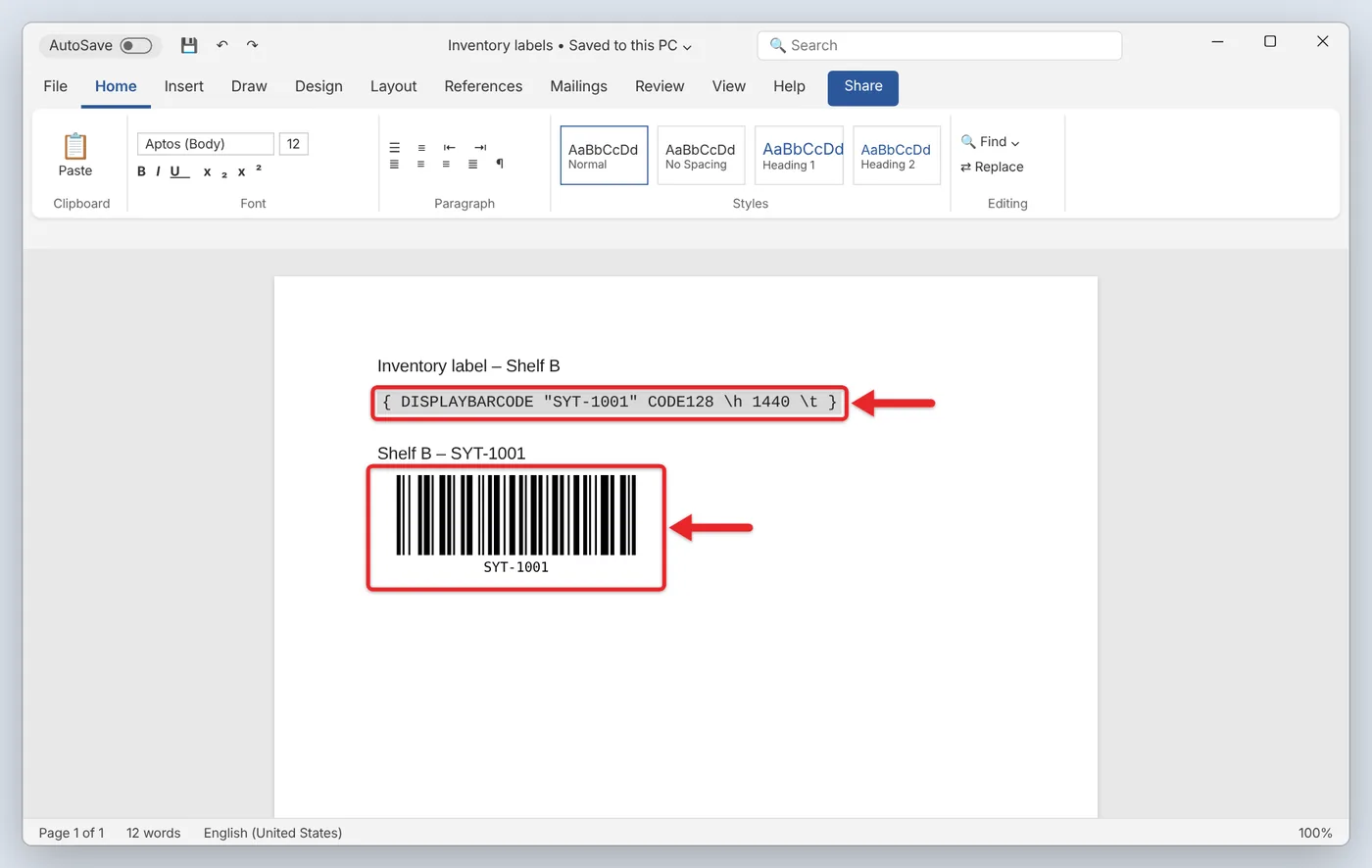The width and height of the screenshot is (1372, 868).
Task: Increase the paragraph indent
Action: click(x=480, y=148)
